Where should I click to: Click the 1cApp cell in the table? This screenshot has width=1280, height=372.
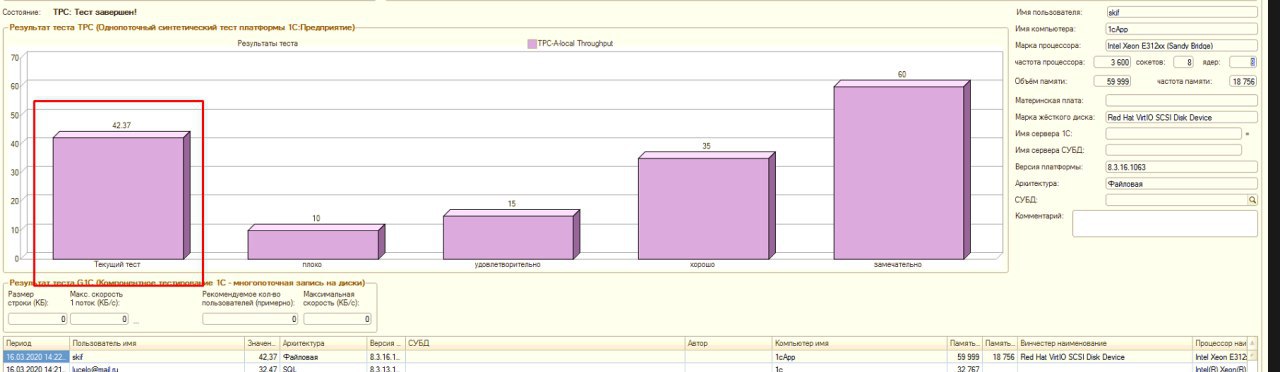click(x=859, y=356)
